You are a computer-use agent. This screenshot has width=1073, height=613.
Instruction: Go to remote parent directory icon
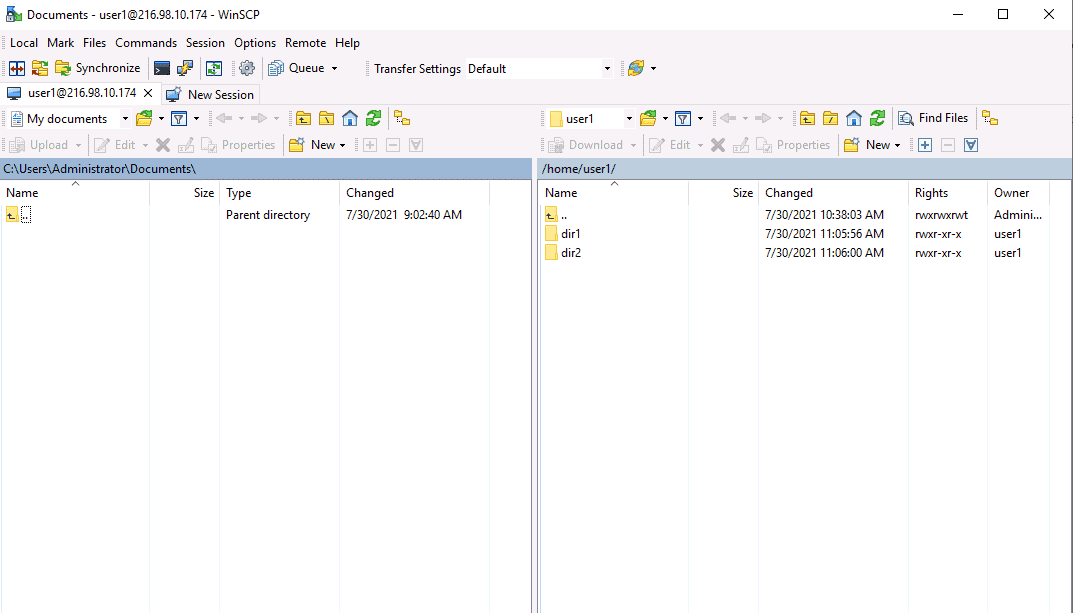807,119
